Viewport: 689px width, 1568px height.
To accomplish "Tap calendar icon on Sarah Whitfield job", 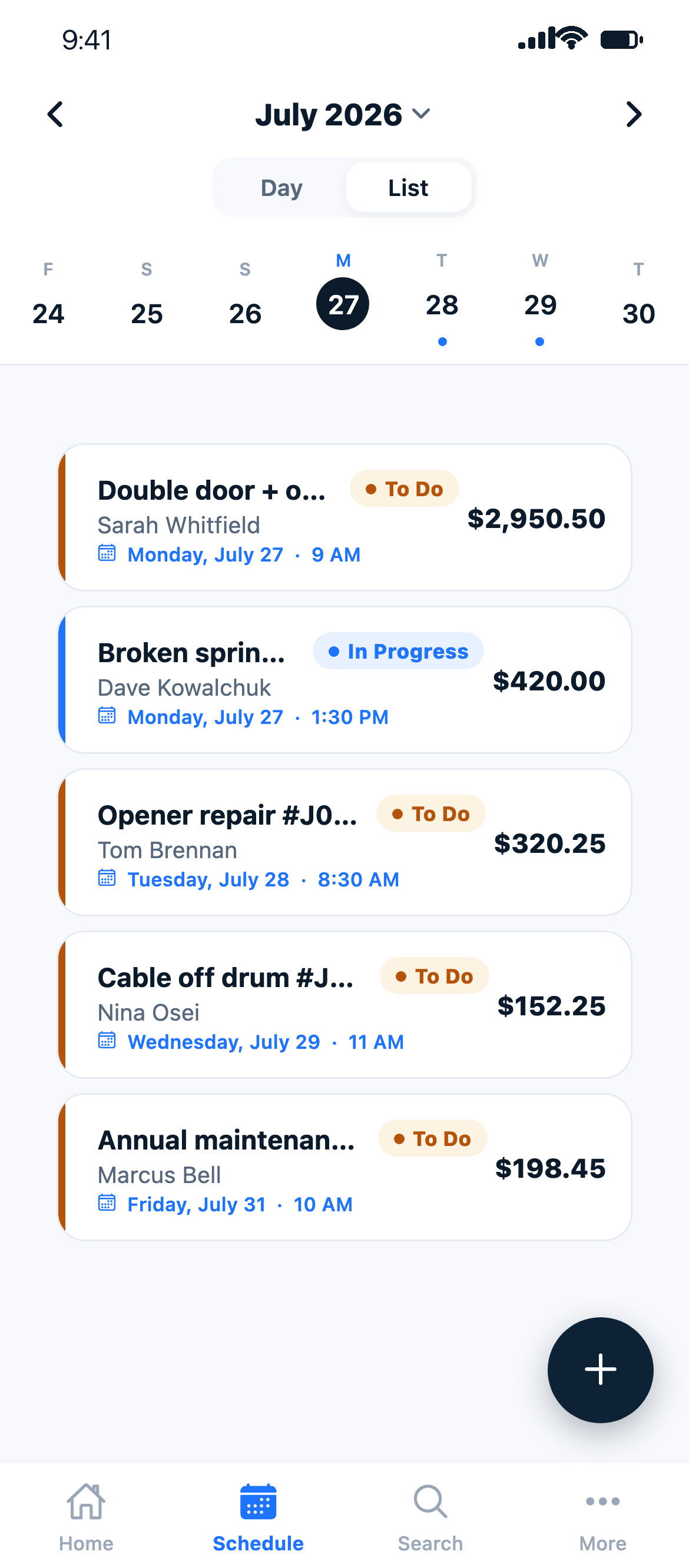I will (x=107, y=553).
